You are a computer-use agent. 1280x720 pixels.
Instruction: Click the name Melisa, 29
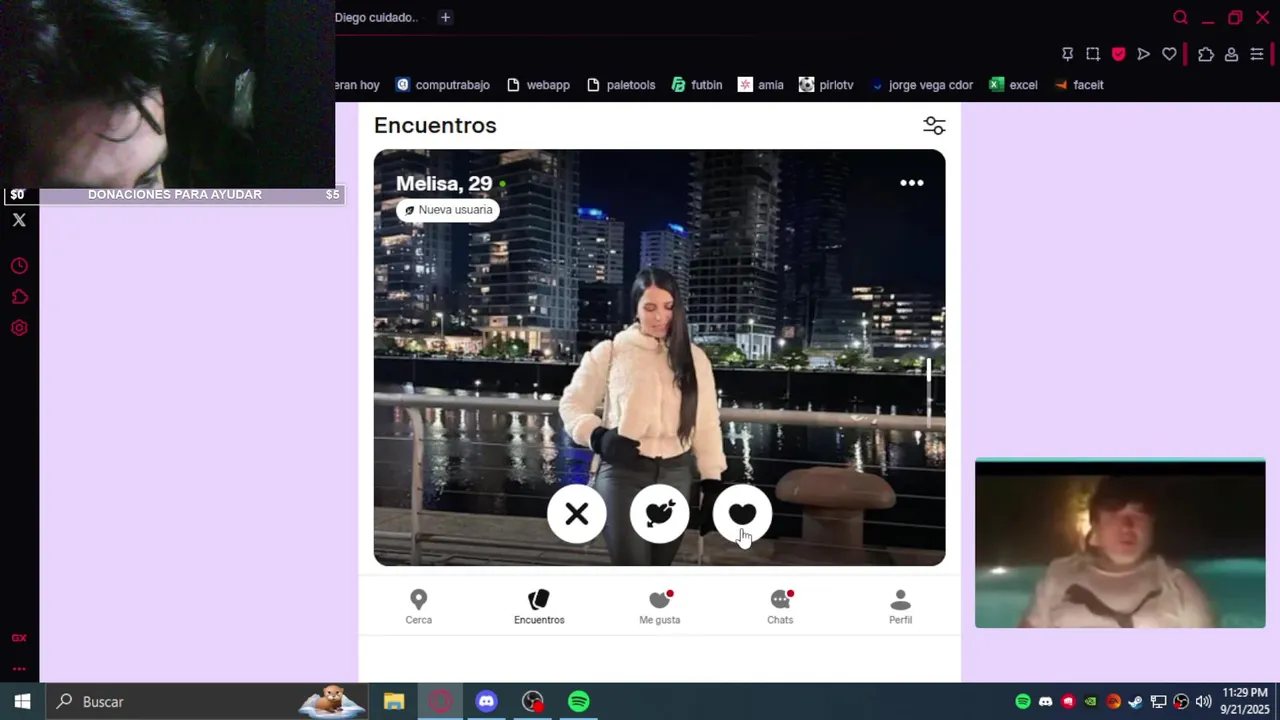point(444,184)
